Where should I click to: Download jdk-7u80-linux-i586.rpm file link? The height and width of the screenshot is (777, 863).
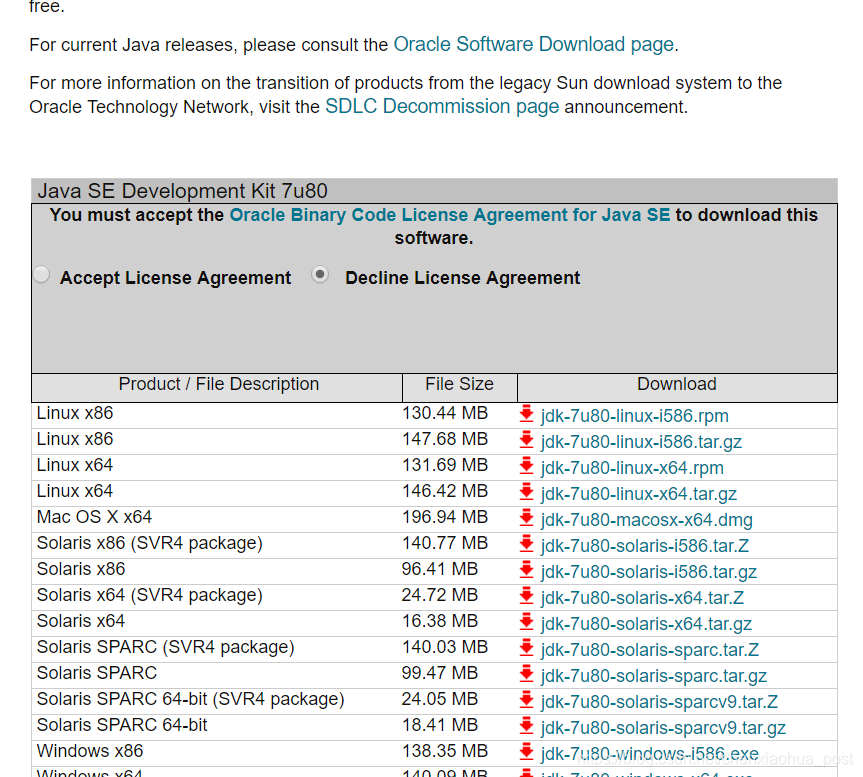[x=635, y=416]
